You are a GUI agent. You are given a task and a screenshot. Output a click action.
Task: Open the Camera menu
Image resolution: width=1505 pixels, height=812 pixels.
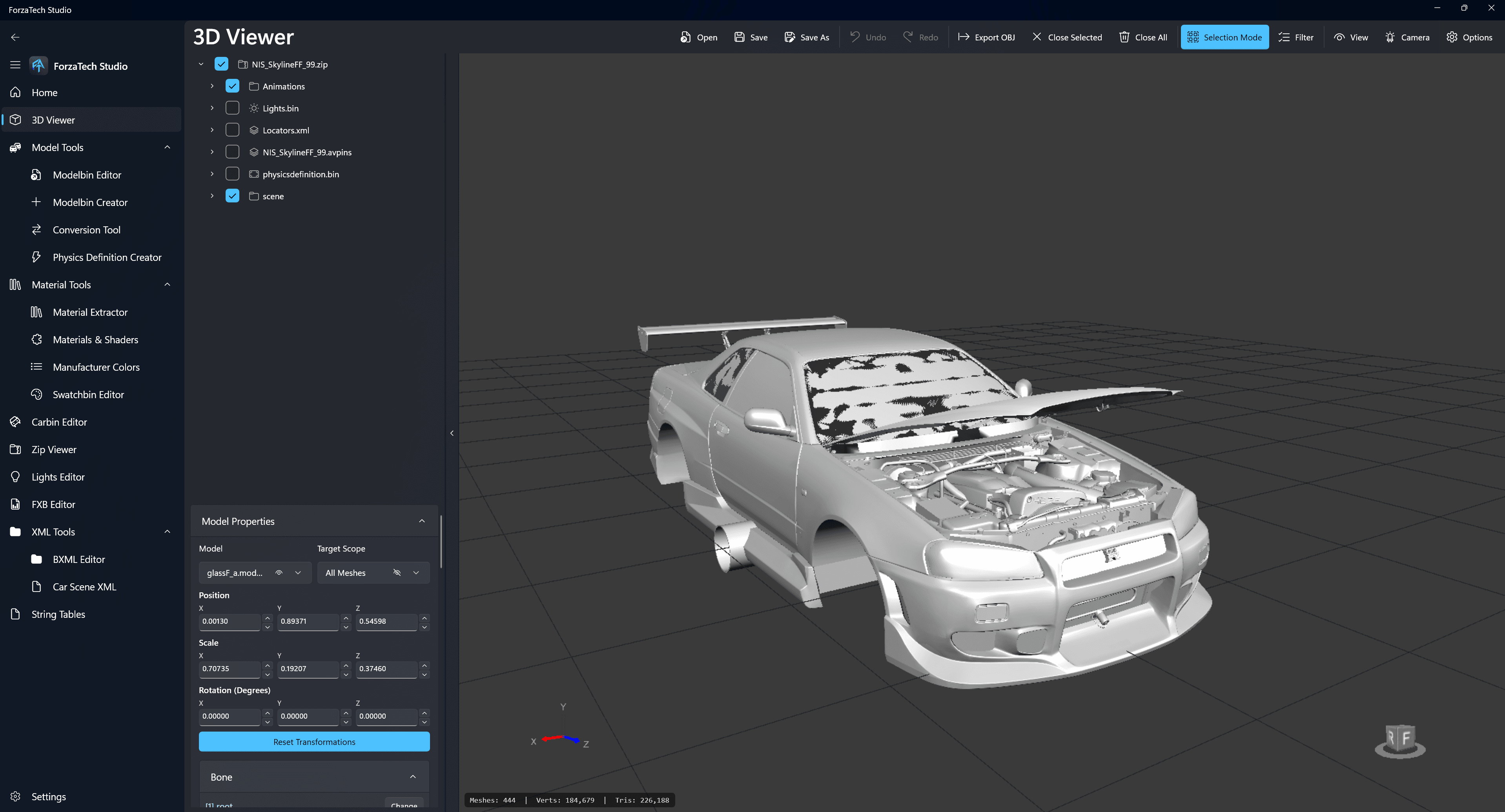click(1407, 37)
